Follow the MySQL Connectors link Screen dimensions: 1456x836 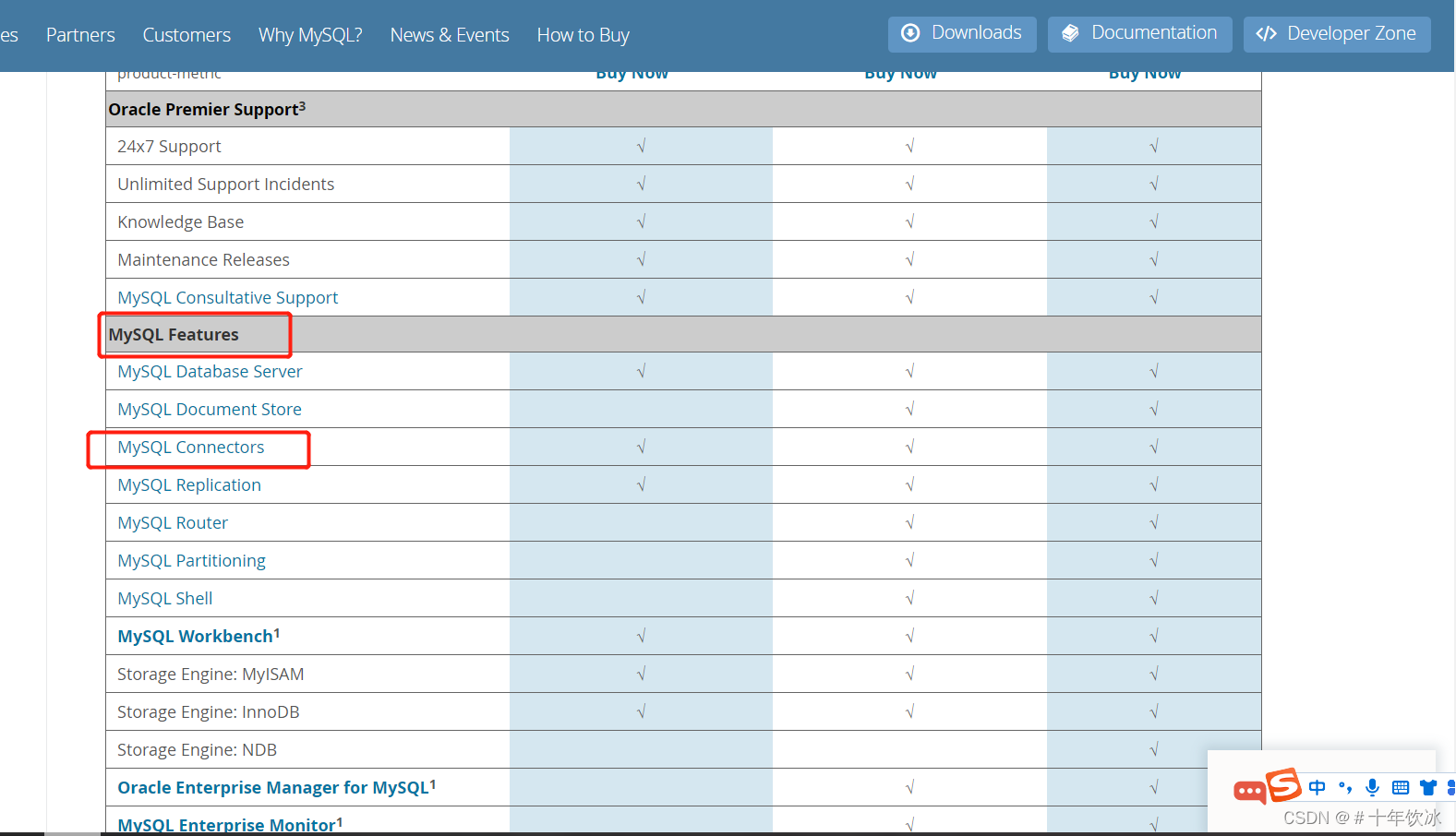pos(191,447)
